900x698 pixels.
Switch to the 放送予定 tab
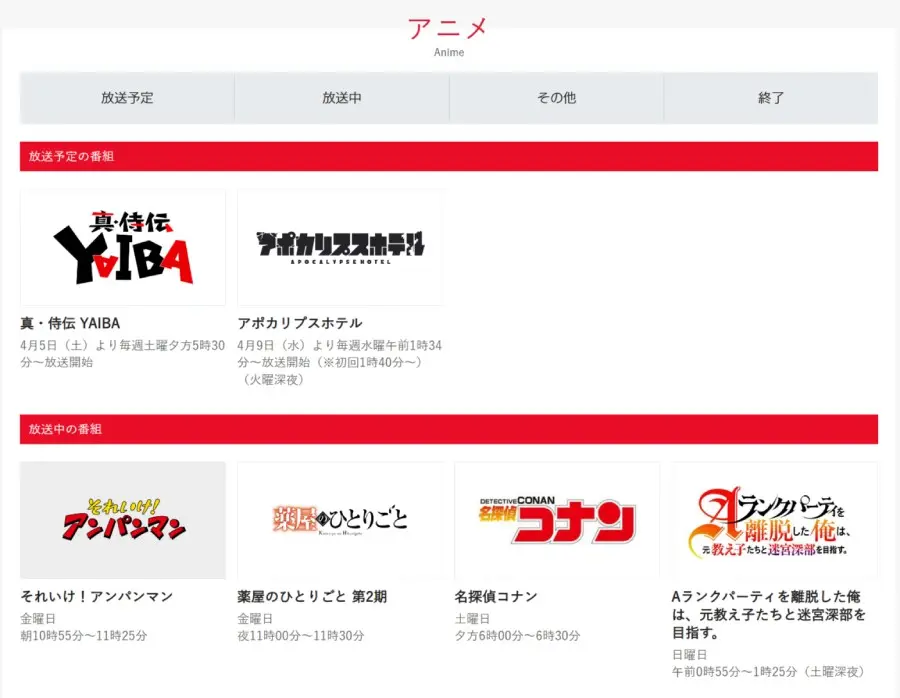point(127,98)
